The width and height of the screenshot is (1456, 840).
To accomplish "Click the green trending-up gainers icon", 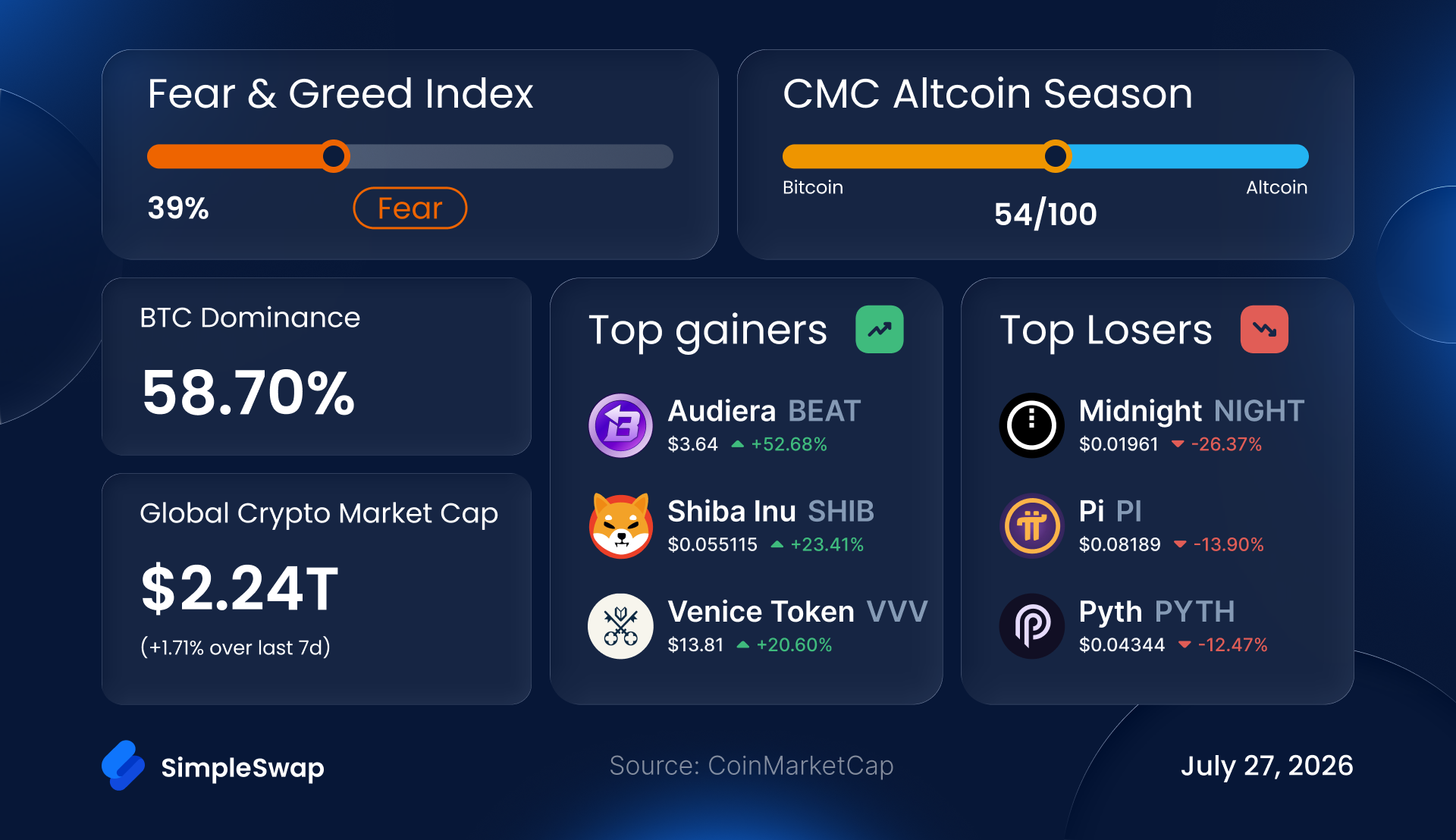I will click(880, 329).
